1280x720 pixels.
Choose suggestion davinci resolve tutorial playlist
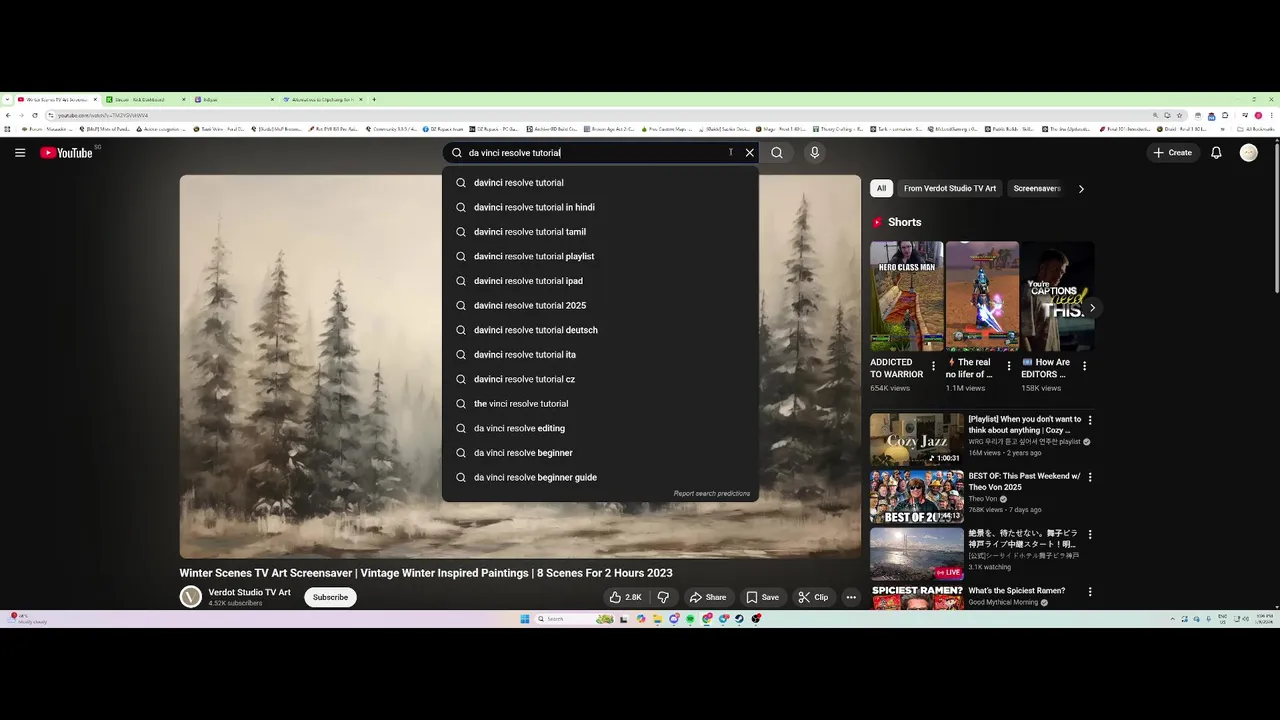pos(600,256)
